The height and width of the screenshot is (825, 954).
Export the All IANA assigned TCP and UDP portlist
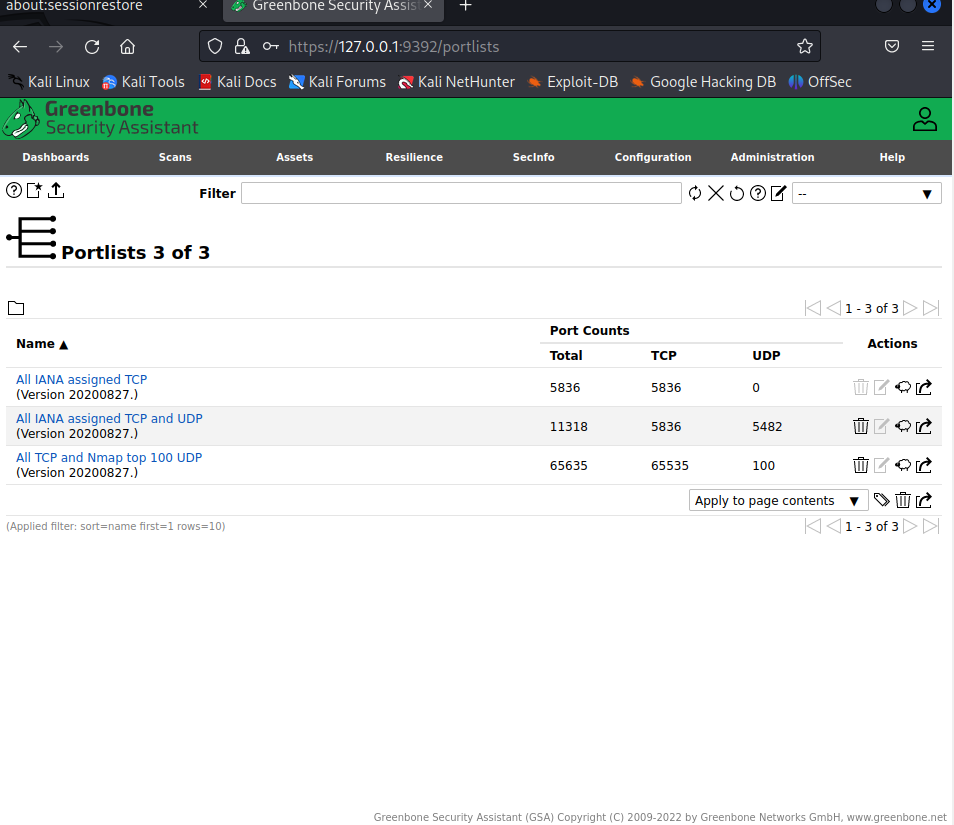pos(924,426)
